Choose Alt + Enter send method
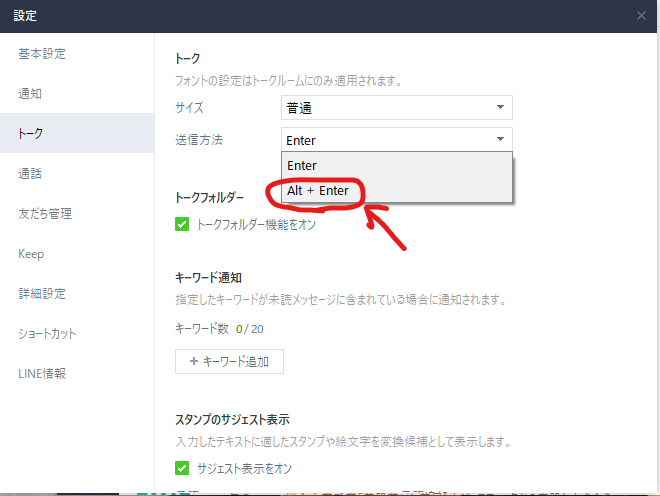 317,190
